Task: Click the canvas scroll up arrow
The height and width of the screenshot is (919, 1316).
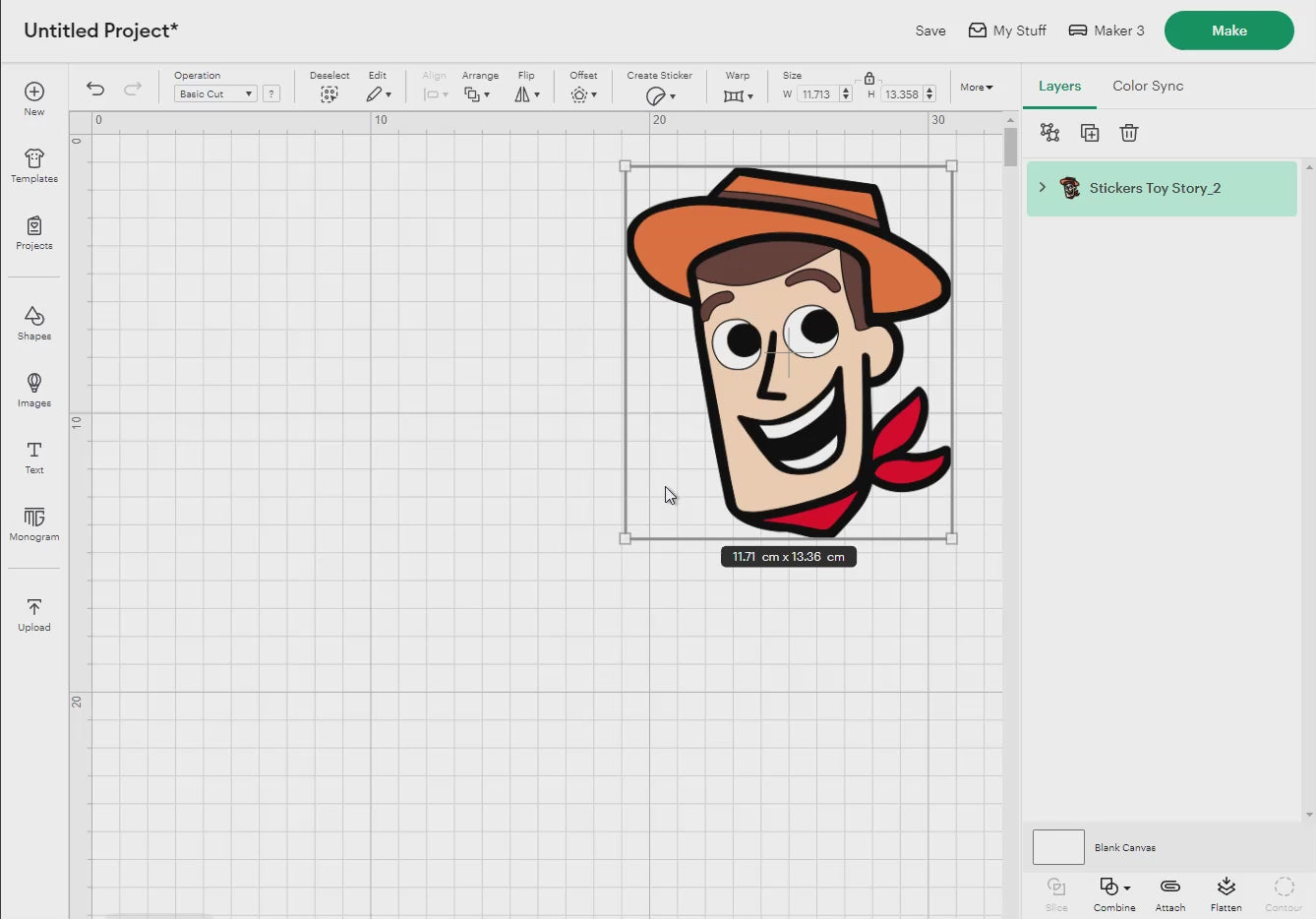Action: coord(1010,119)
